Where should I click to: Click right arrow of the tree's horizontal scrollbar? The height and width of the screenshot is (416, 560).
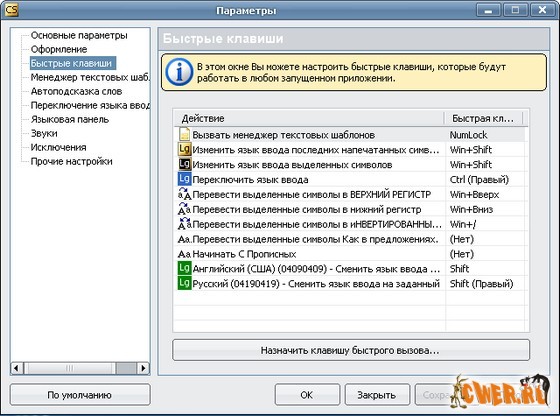coord(143,368)
